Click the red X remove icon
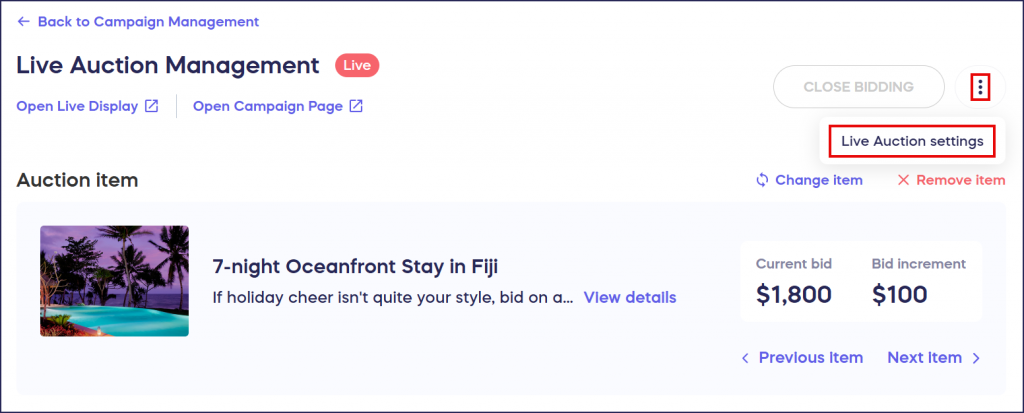 pyautogui.click(x=903, y=180)
